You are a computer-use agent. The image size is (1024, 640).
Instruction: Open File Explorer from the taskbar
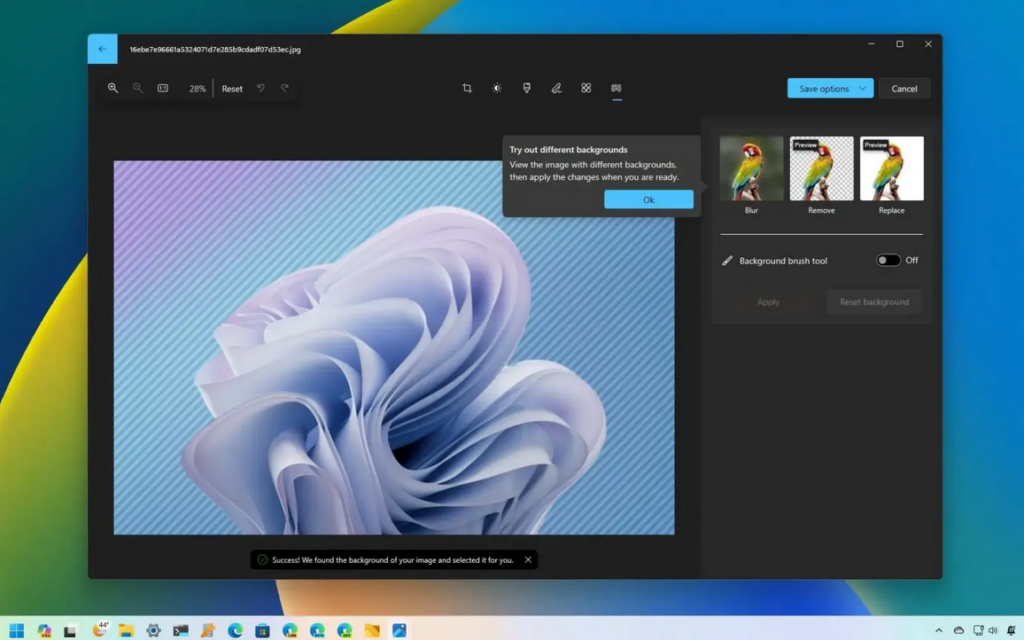[126, 630]
